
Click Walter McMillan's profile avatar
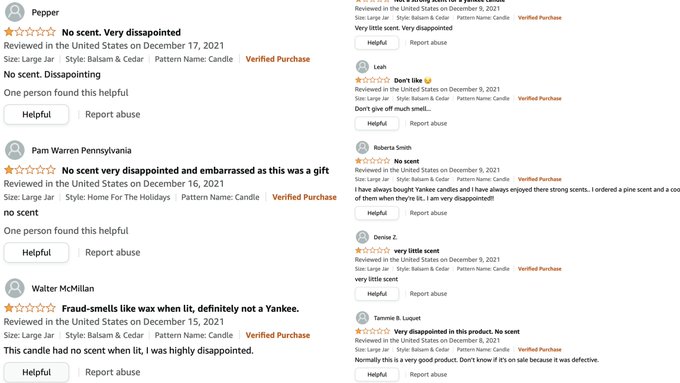pos(14,288)
